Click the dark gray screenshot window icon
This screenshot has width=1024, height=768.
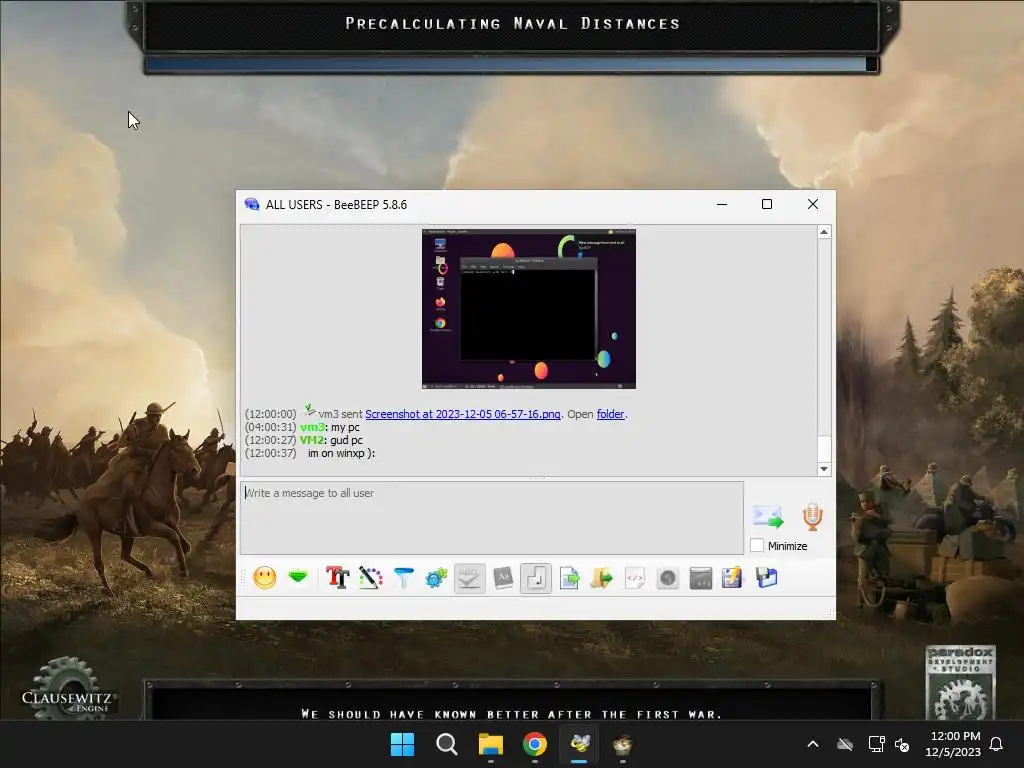pos(700,578)
